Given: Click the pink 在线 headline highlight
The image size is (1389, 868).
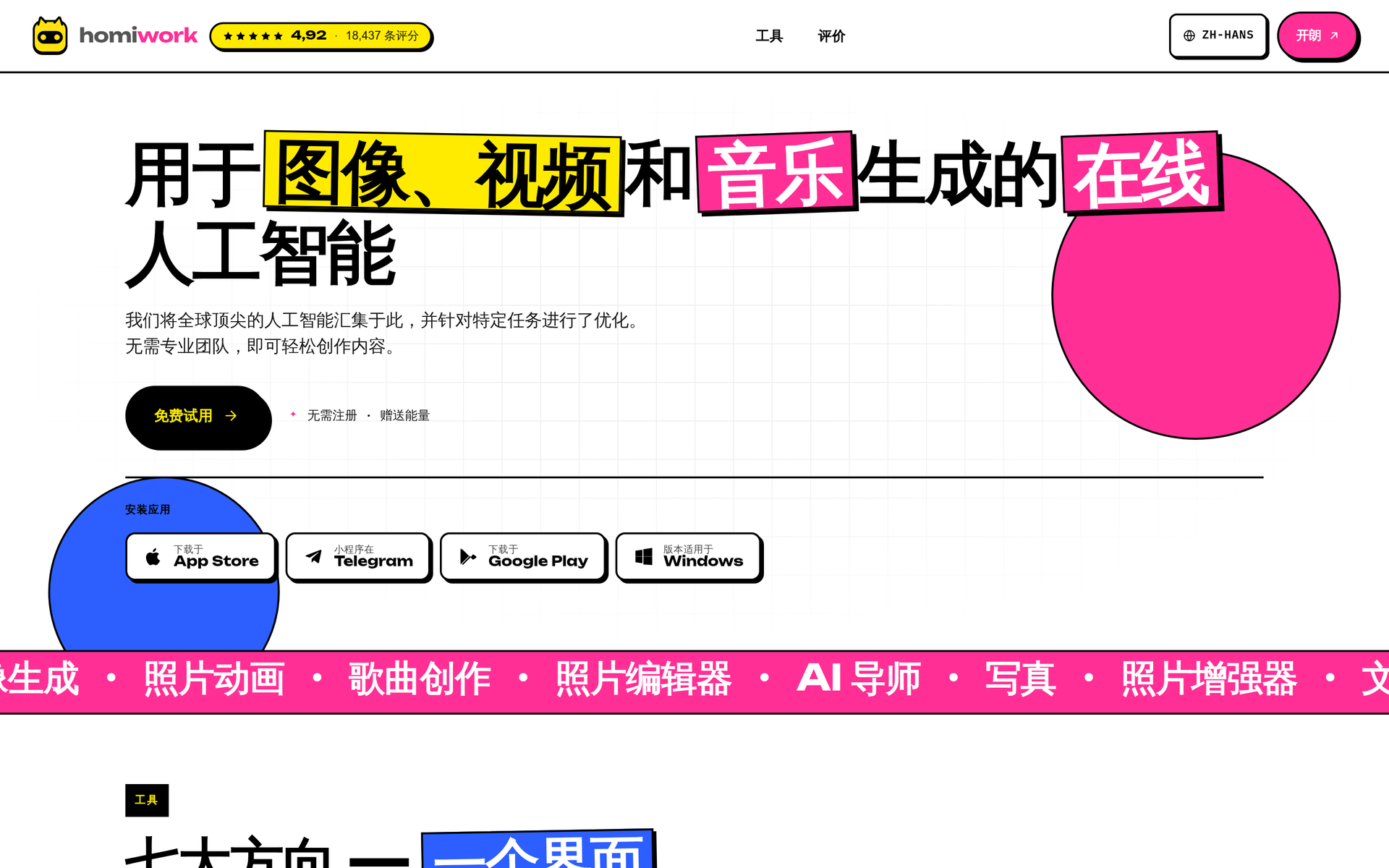Looking at the screenshot, I should (1142, 172).
